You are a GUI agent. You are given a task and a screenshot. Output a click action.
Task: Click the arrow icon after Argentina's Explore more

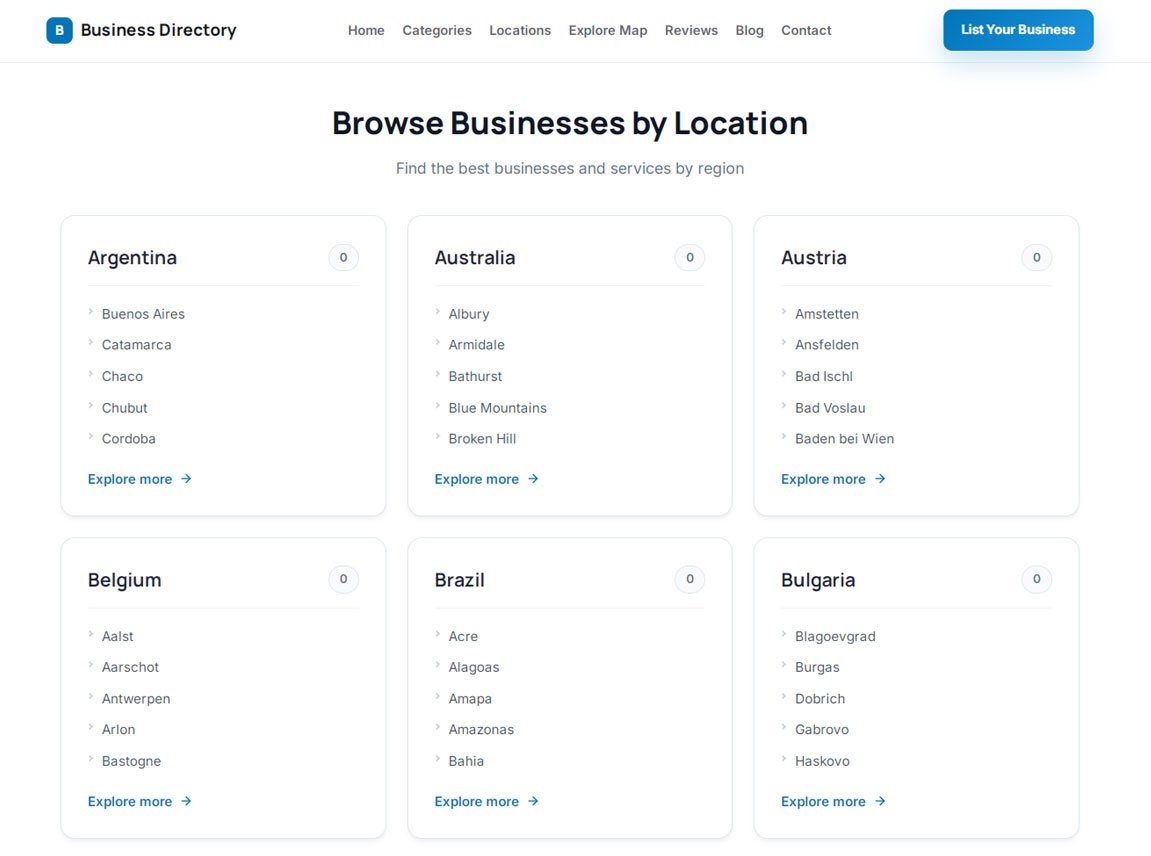[186, 479]
